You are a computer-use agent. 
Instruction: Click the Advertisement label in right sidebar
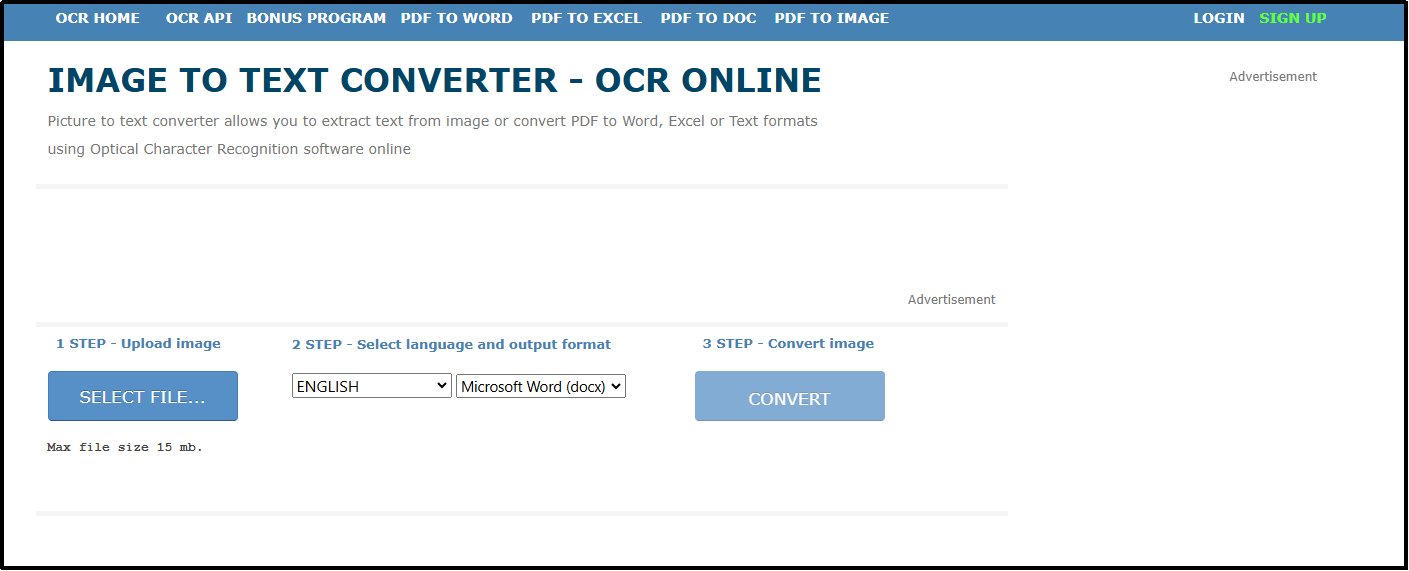(1272, 77)
